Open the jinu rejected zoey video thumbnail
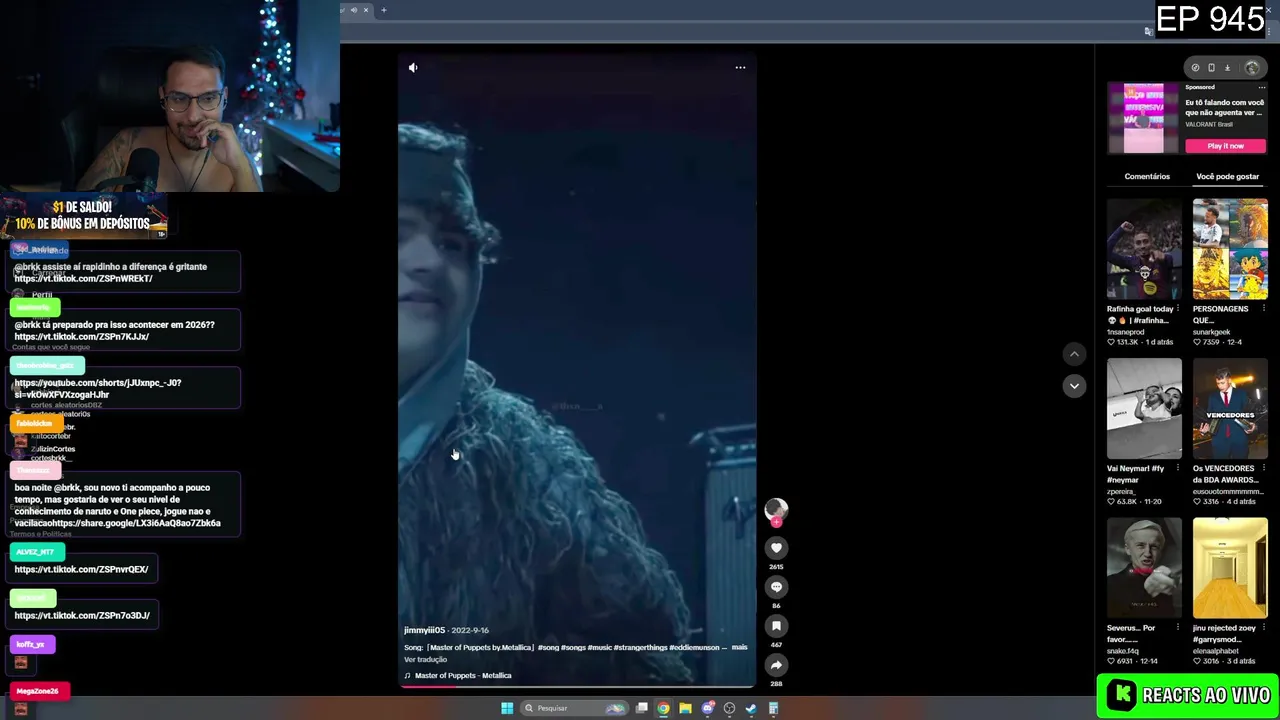Screen dimensions: 1280x720 (1230, 568)
